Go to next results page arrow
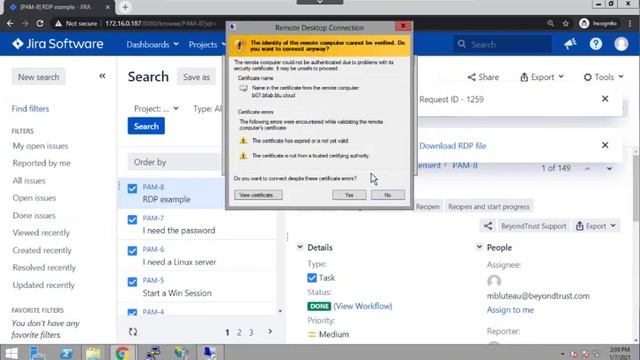The image size is (640, 360). [x=270, y=332]
